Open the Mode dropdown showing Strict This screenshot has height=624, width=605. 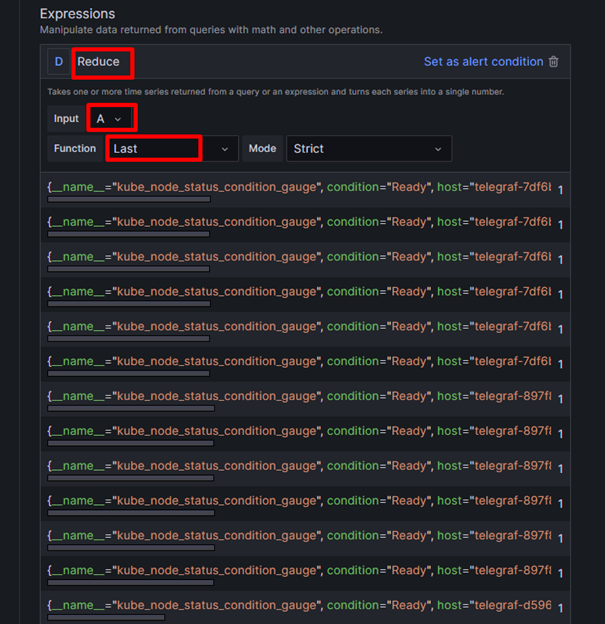point(368,149)
